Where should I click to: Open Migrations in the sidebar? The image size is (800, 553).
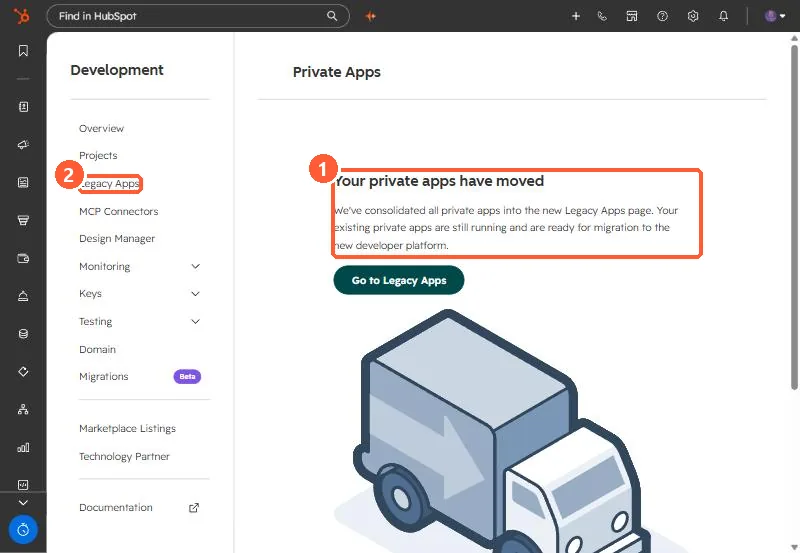[104, 376]
